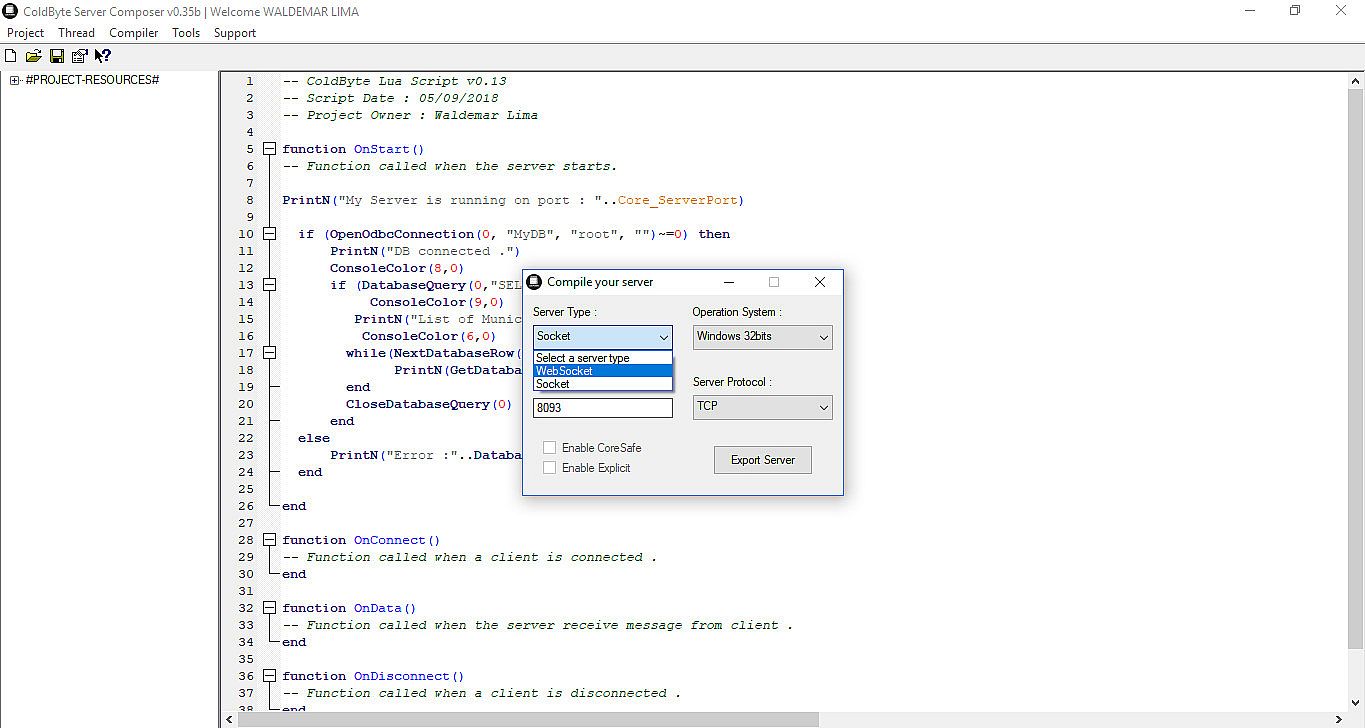The width and height of the screenshot is (1365, 728).
Task: Click the Export Server button
Action: pos(762,460)
